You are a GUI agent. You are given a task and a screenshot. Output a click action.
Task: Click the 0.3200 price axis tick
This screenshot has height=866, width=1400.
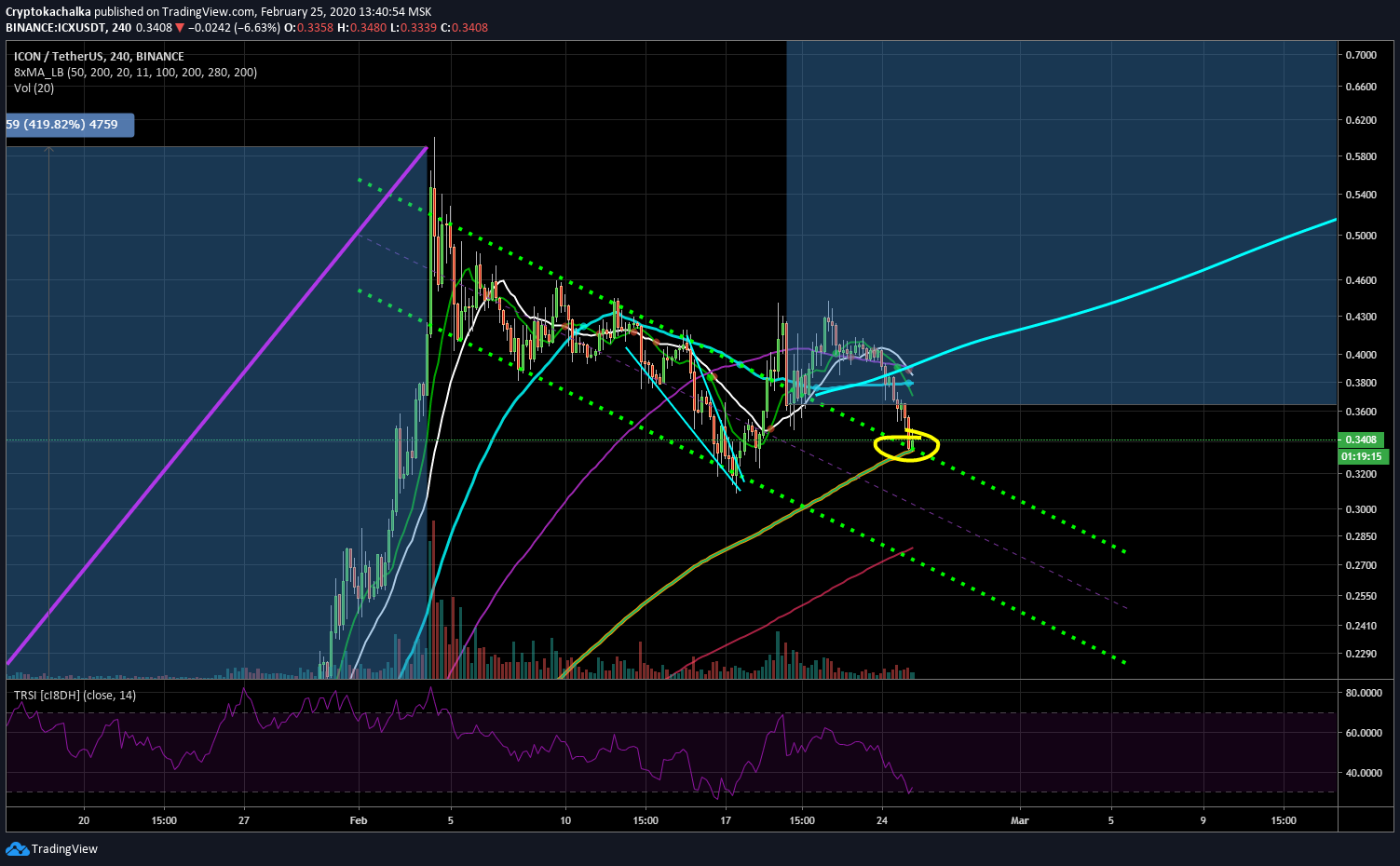click(x=1361, y=474)
